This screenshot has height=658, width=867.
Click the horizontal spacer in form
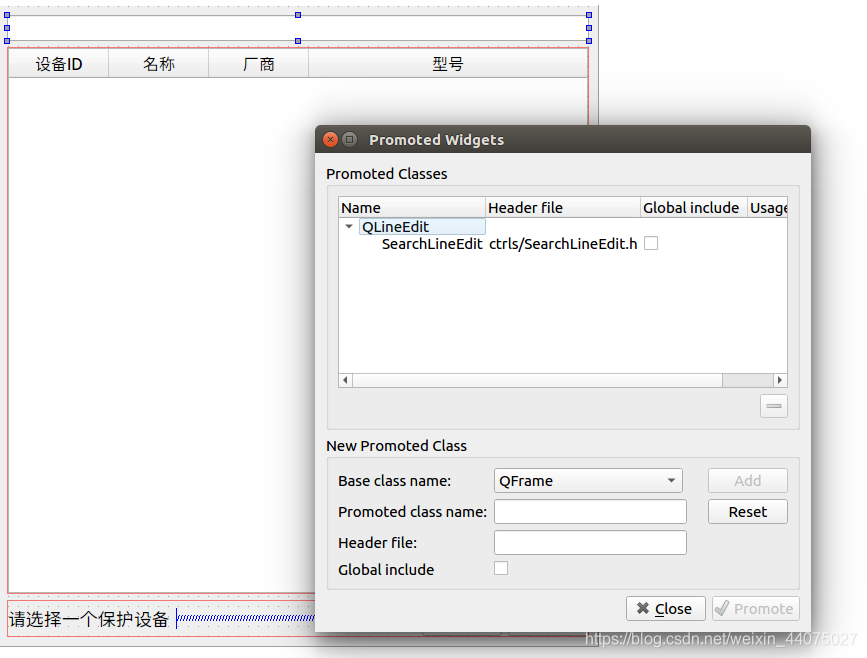tap(246, 618)
